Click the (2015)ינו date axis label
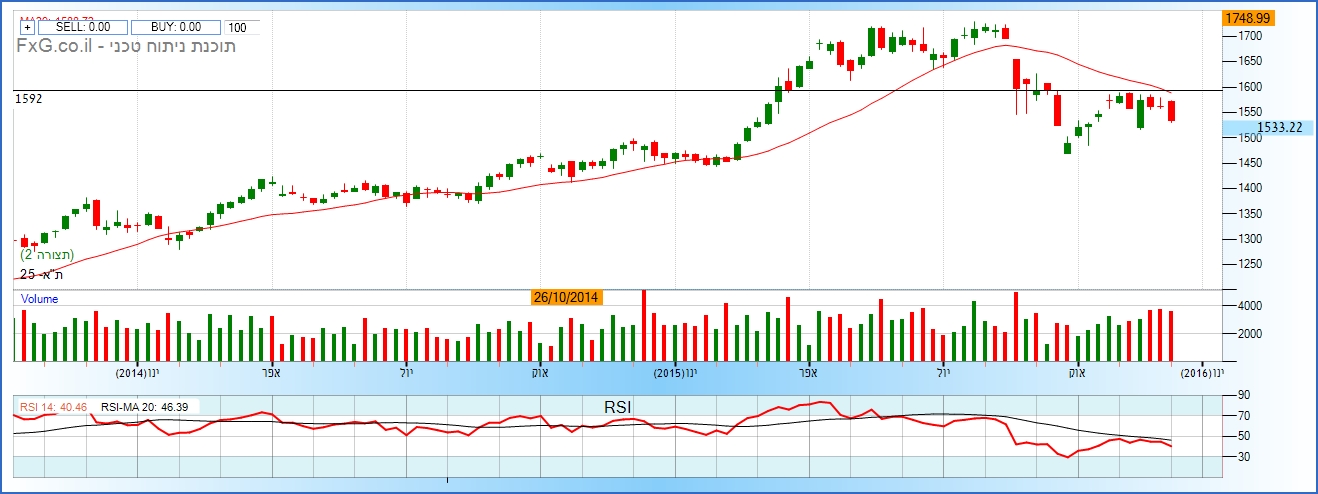This screenshot has height=494, width=1318. tap(676, 373)
